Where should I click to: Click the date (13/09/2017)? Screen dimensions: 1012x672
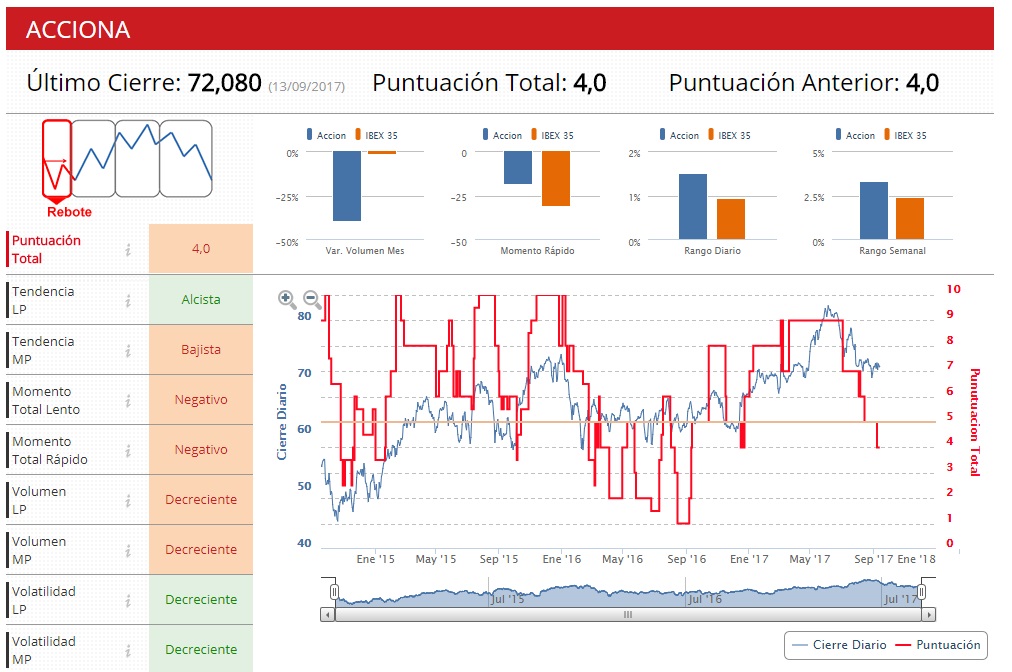click(307, 87)
